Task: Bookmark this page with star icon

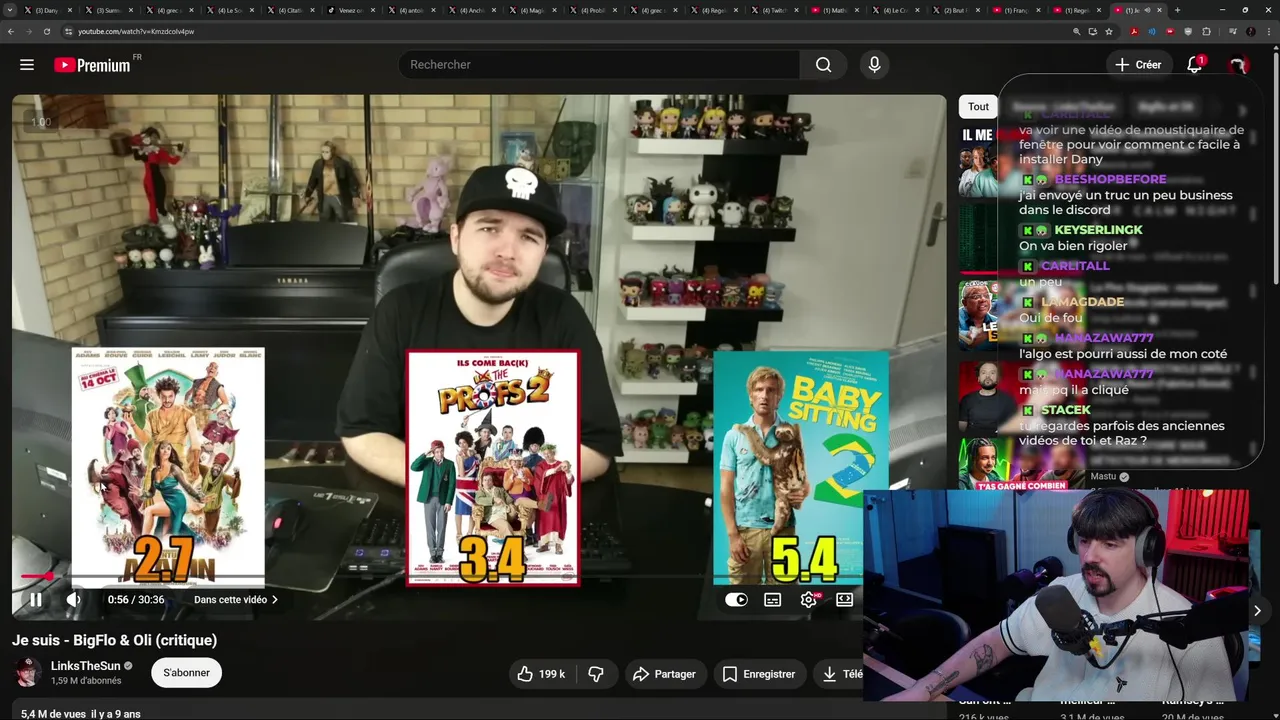Action: tap(1109, 31)
